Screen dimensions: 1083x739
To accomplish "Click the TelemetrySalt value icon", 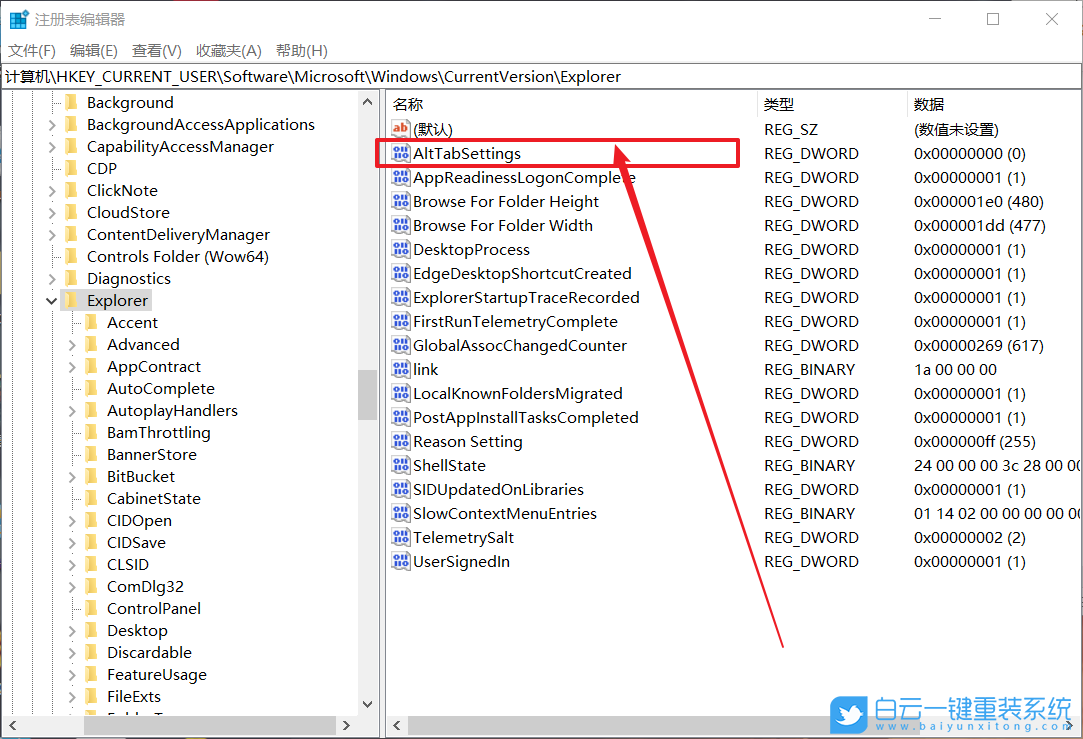I will point(401,538).
